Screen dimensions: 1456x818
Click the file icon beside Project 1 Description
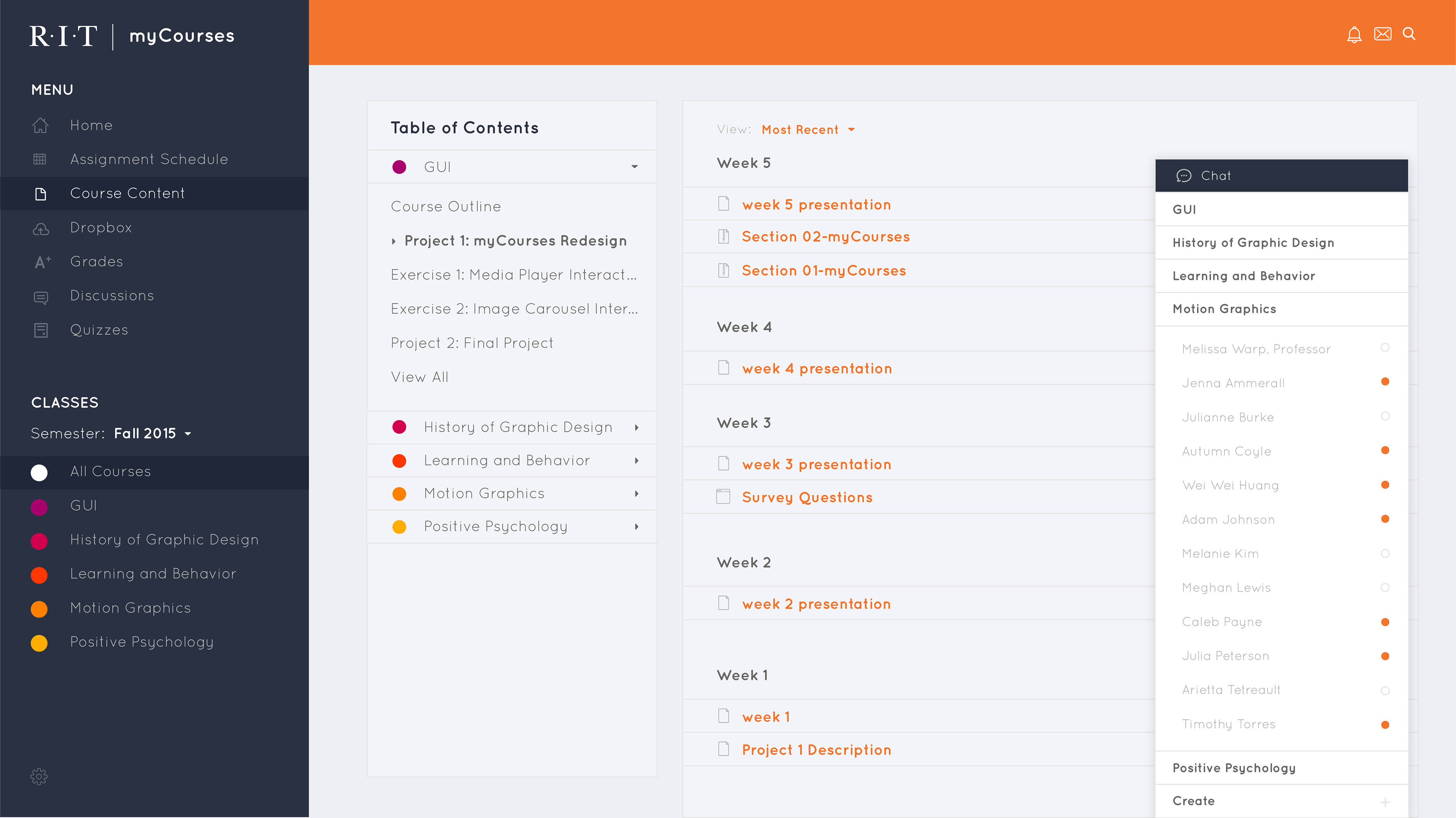coord(723,749)
